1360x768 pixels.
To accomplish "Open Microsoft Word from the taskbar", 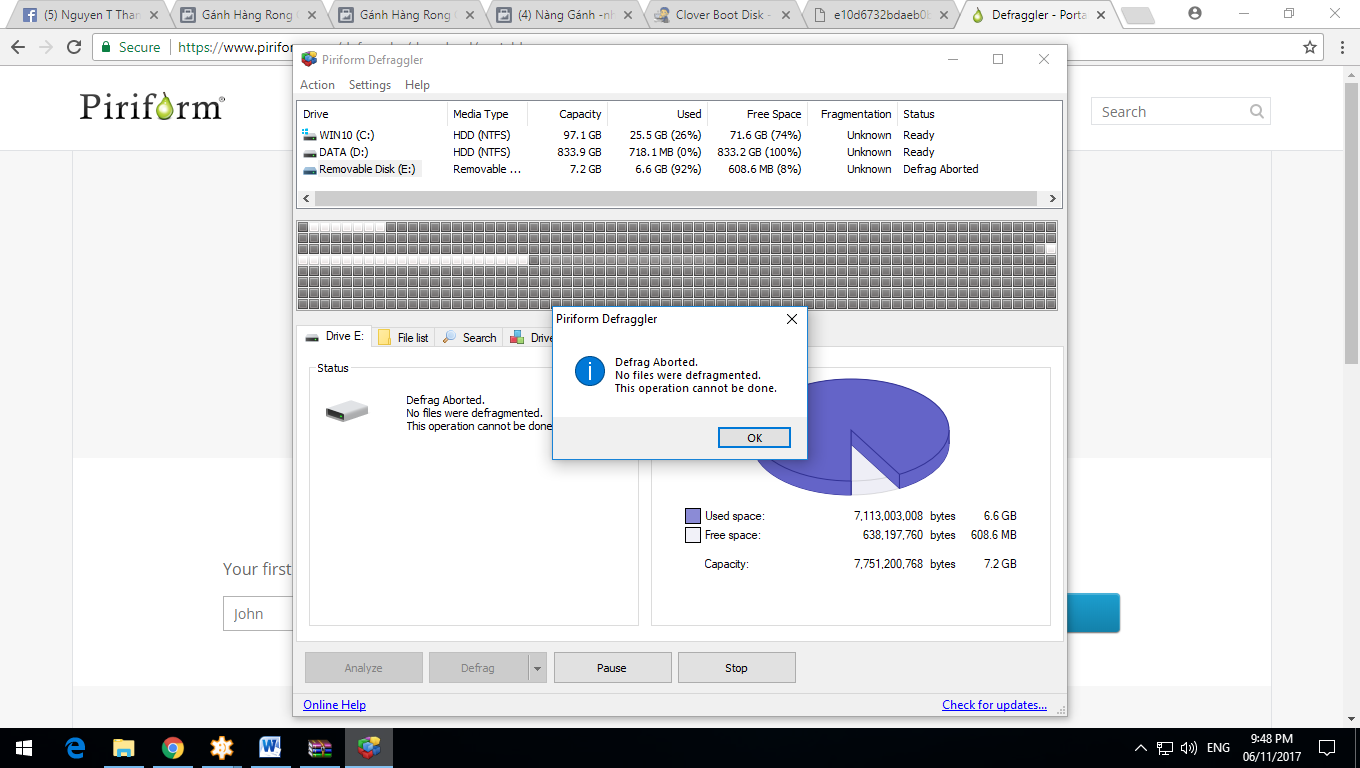I will [270, 748].
